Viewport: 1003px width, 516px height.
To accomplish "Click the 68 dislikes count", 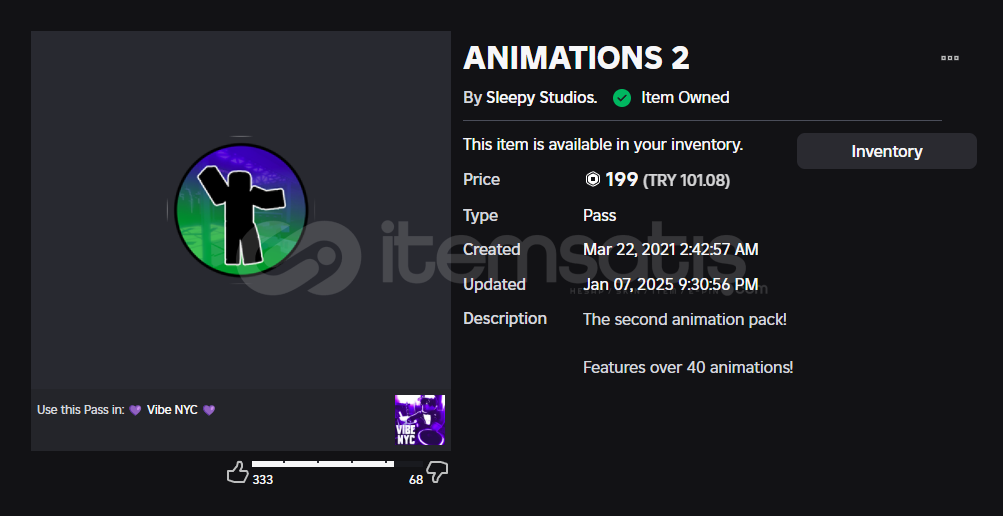I will (x=416, y=480).
